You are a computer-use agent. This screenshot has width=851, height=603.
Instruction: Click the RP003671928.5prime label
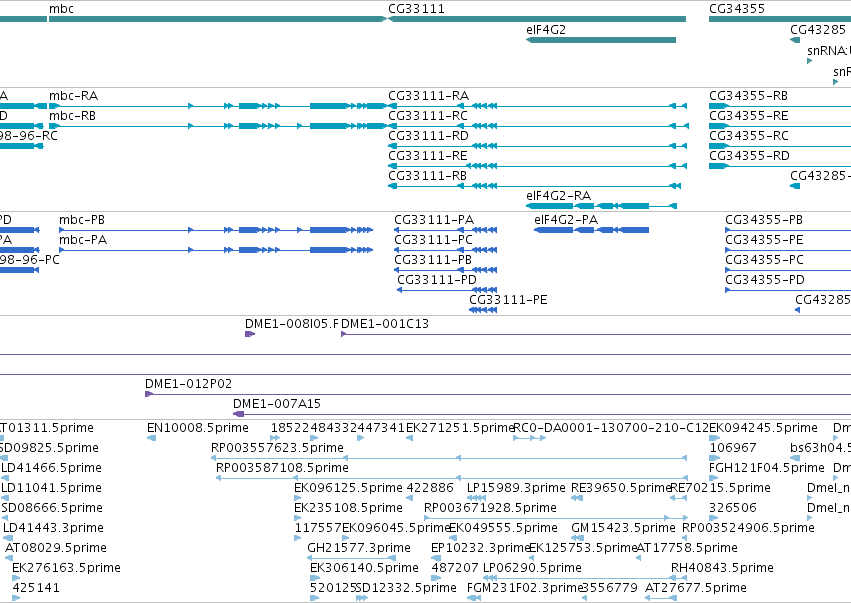[x=490, y=509]
